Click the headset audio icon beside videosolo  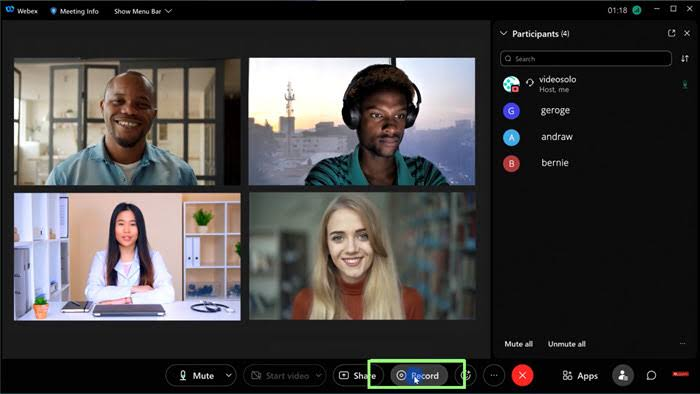(529, 83)
